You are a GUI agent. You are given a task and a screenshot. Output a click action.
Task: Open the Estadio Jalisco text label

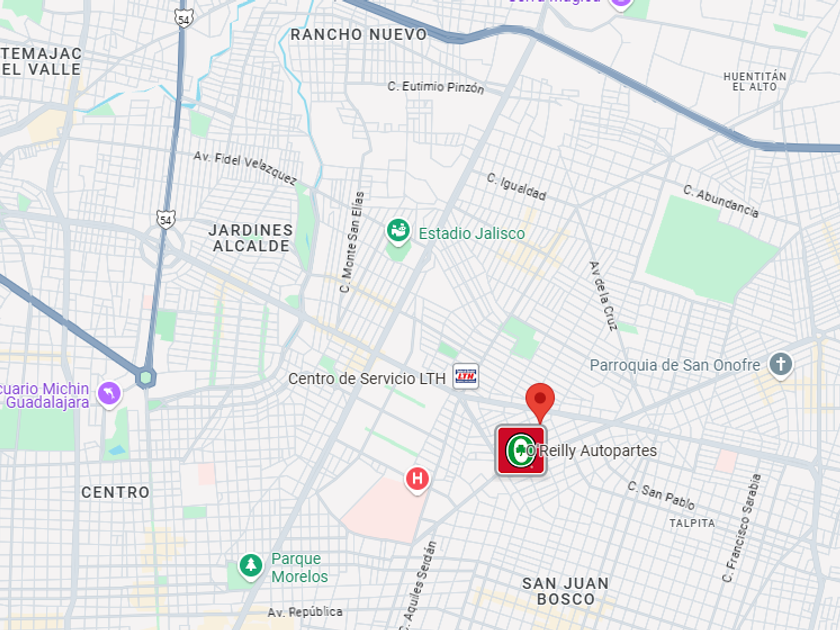click(471, 234)
